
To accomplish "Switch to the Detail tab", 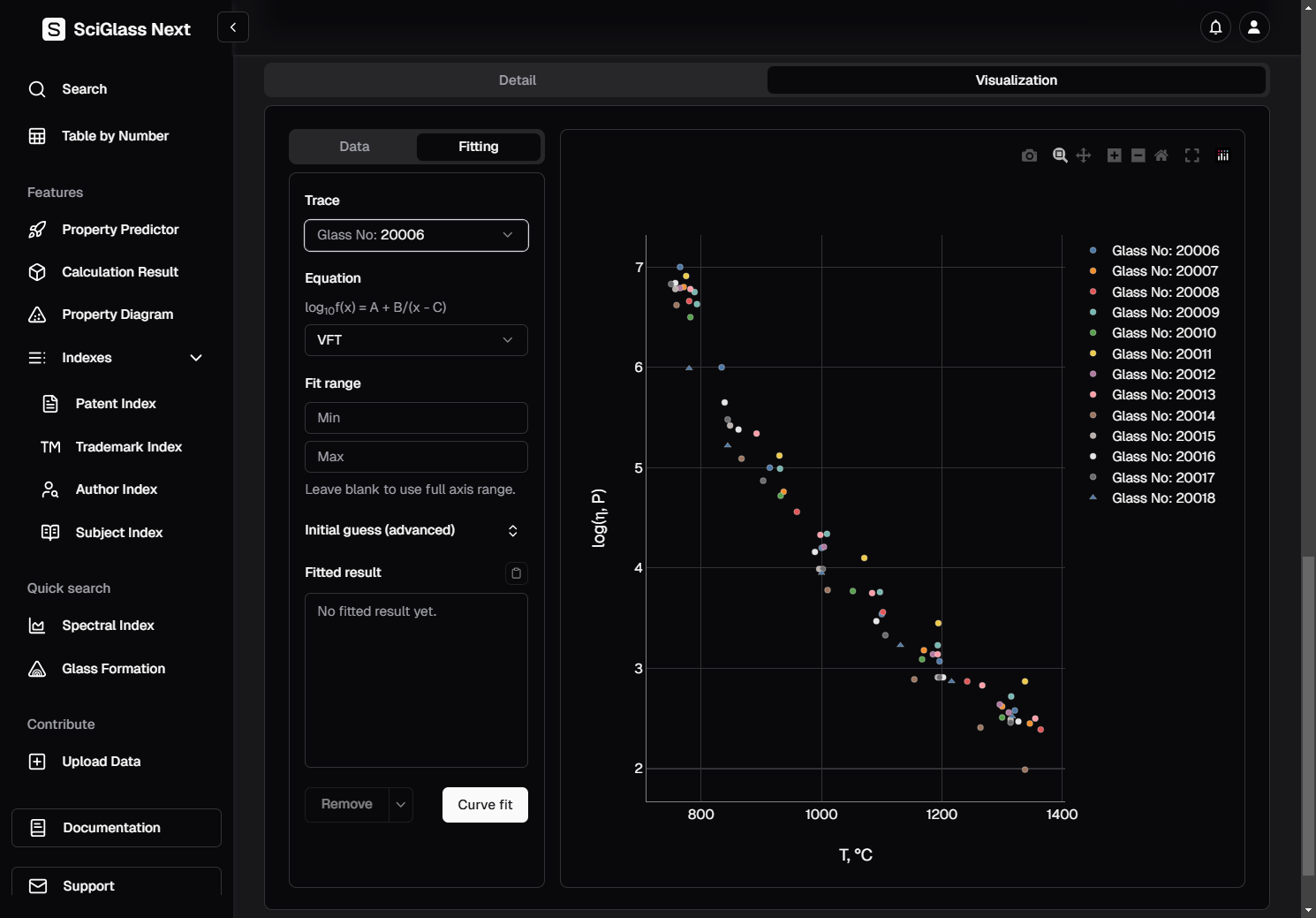I will click(x=517, y=80).
